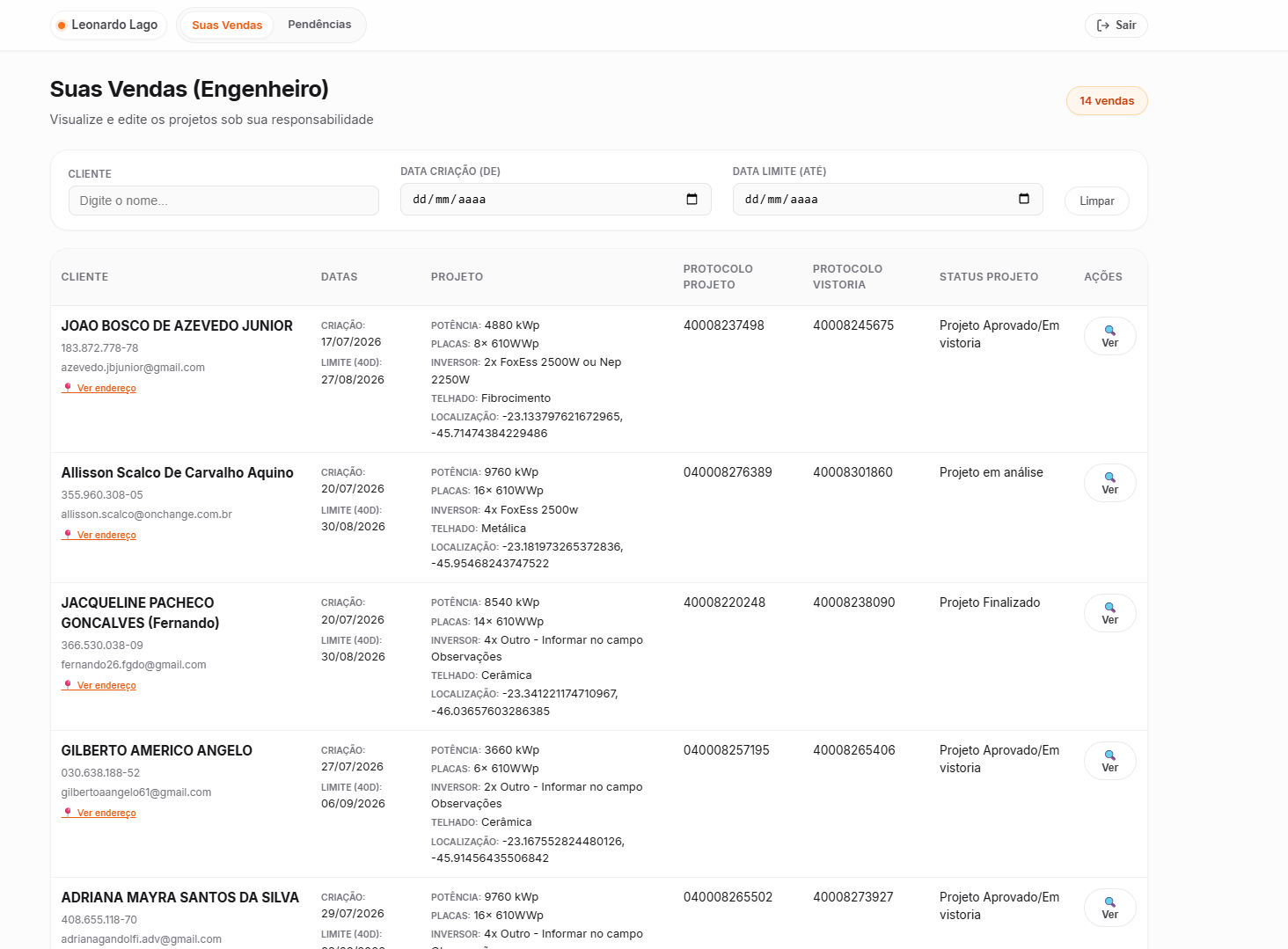Log out with the Sair button
This screenshot has width=1288, height=949.
pos(1116,26)
